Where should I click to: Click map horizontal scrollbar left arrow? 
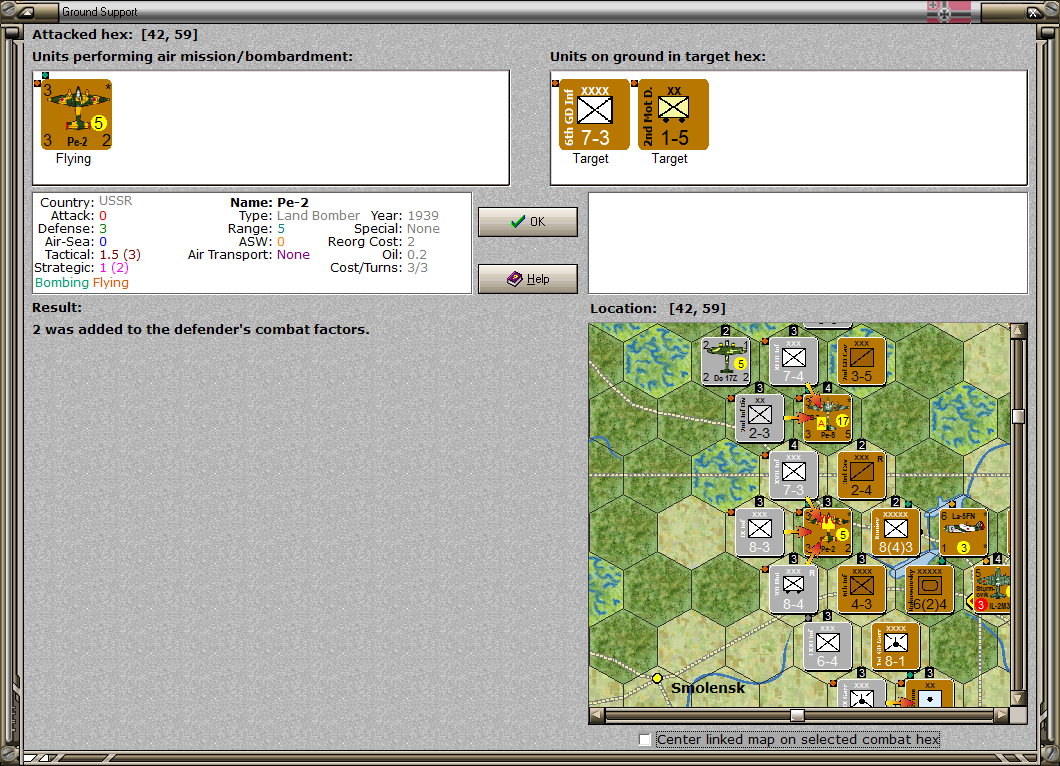click(x=596, y=715)
